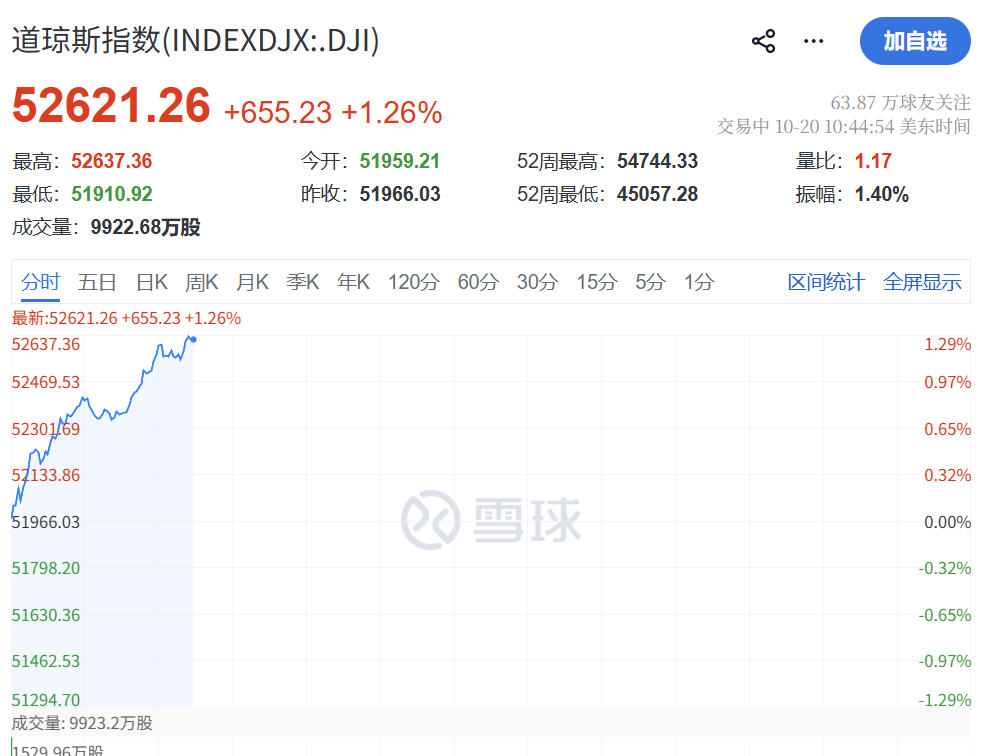Click the 加自选 button

point(915,41)
